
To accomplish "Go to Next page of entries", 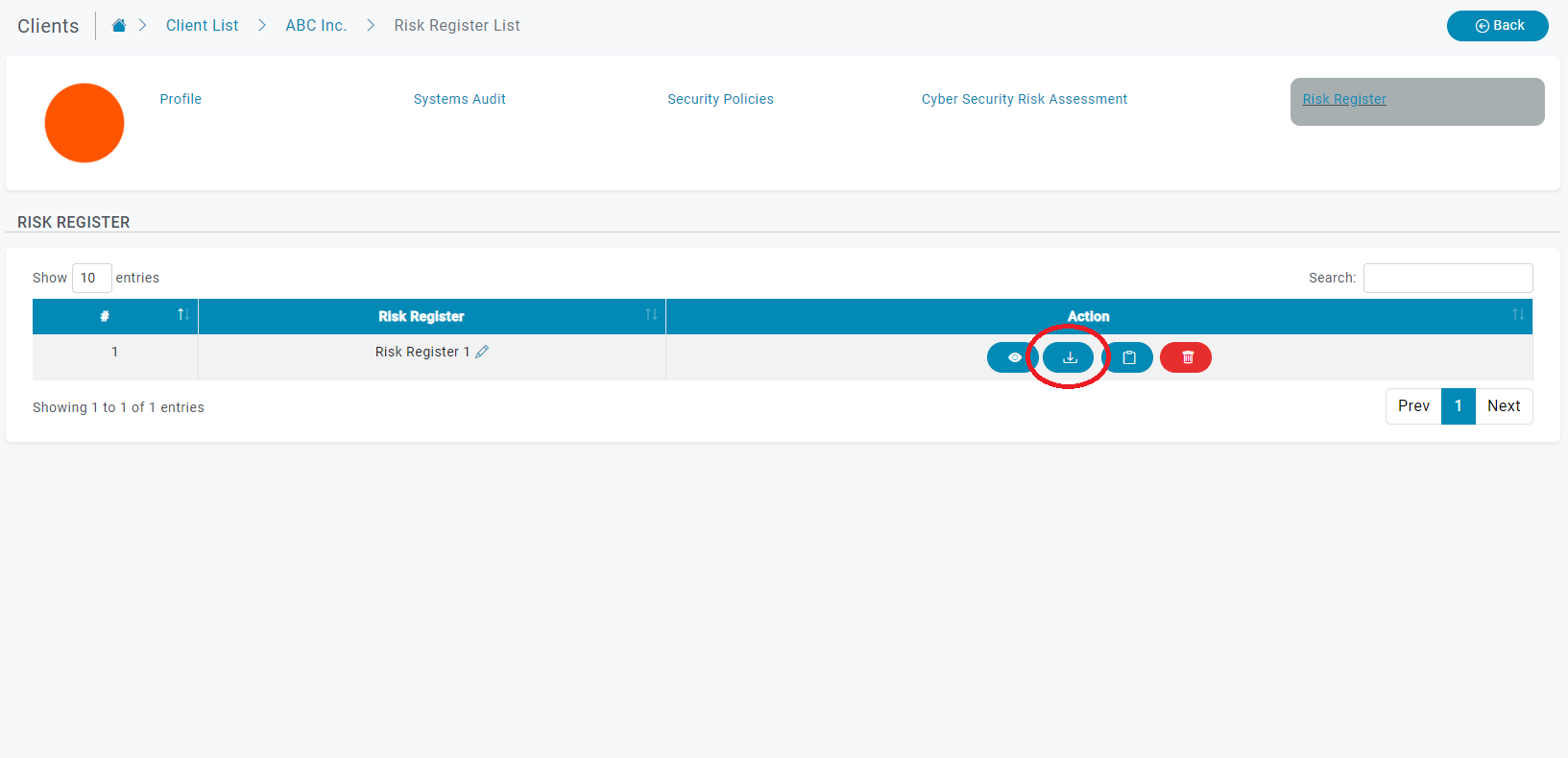I will [1503, 406].
